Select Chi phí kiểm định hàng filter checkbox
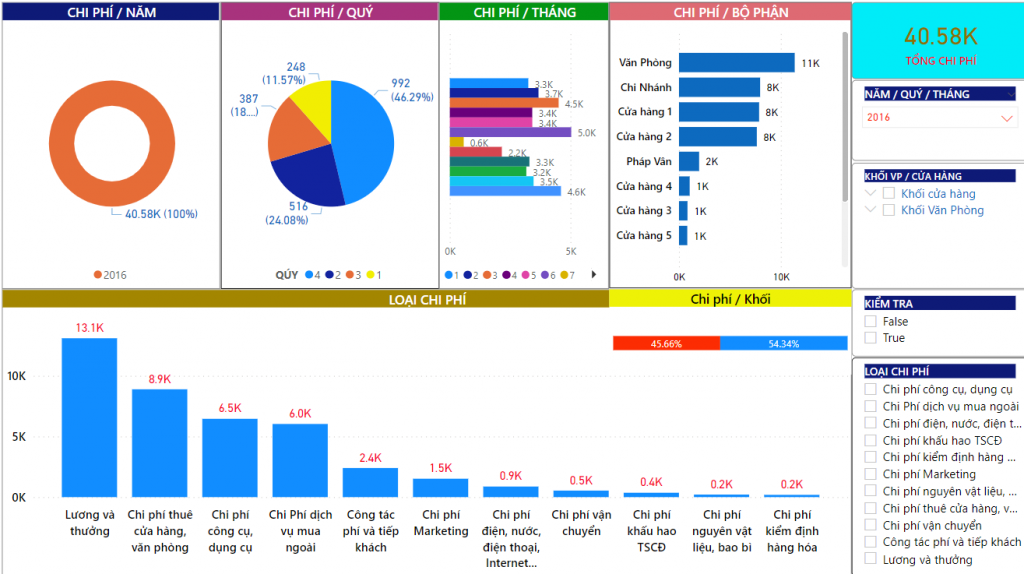 tap(871, 457)
